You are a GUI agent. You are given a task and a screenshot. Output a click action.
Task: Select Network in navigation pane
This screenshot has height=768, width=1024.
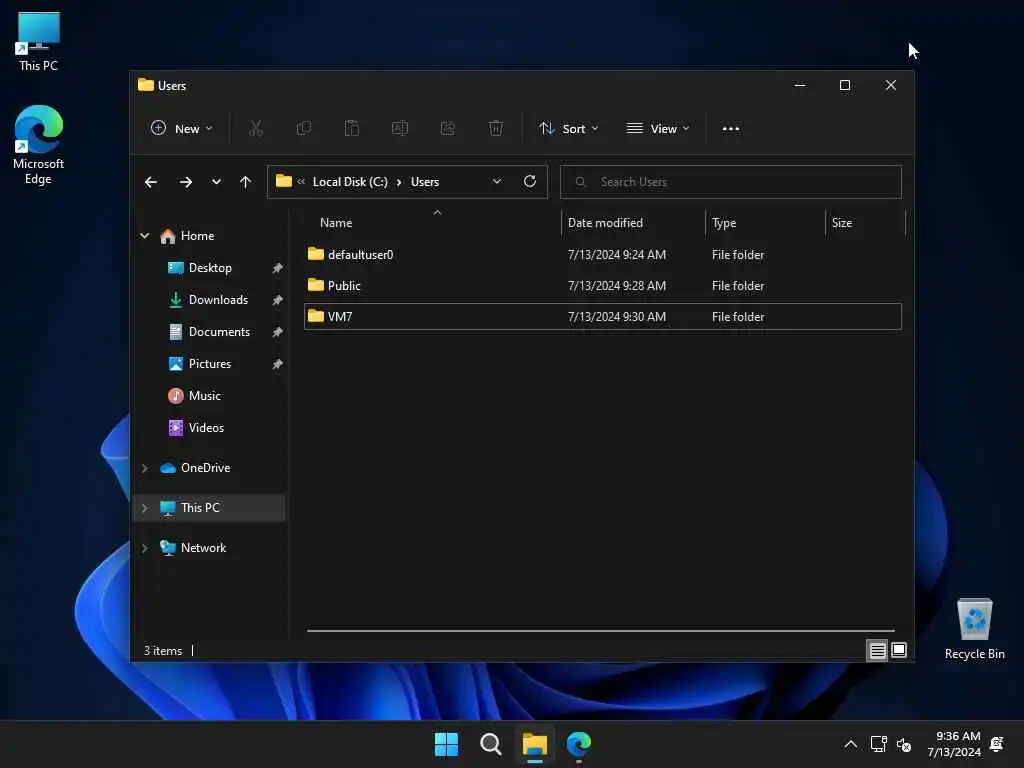(203, 549)
